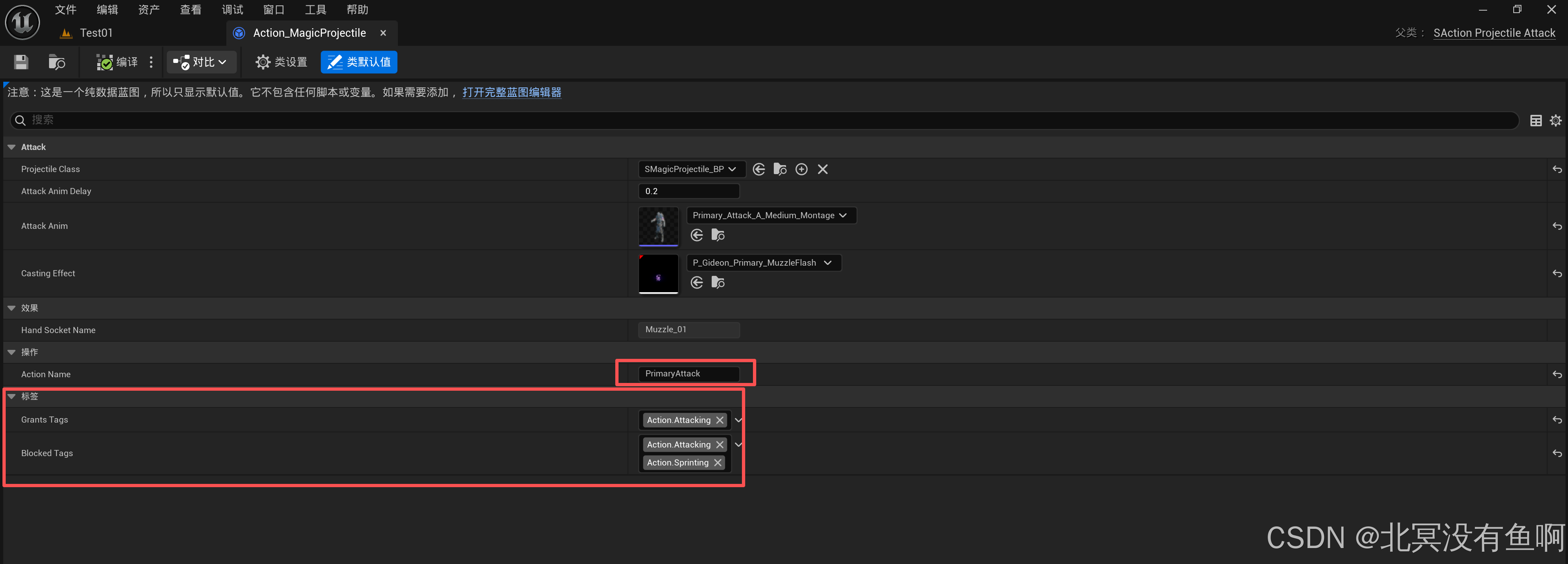Click the browse in content browser toolbar icon
The image size is (1568, 564).
pos(57,62)
